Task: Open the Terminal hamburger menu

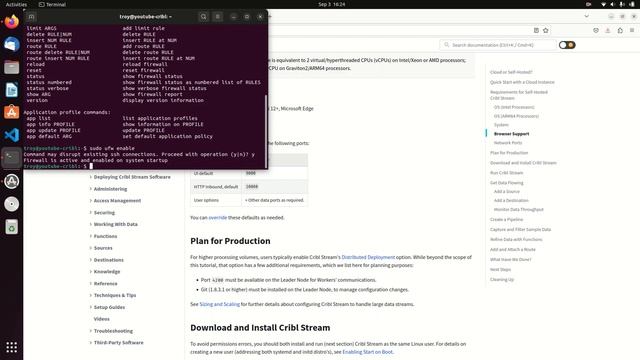Action: click(218, 17)
